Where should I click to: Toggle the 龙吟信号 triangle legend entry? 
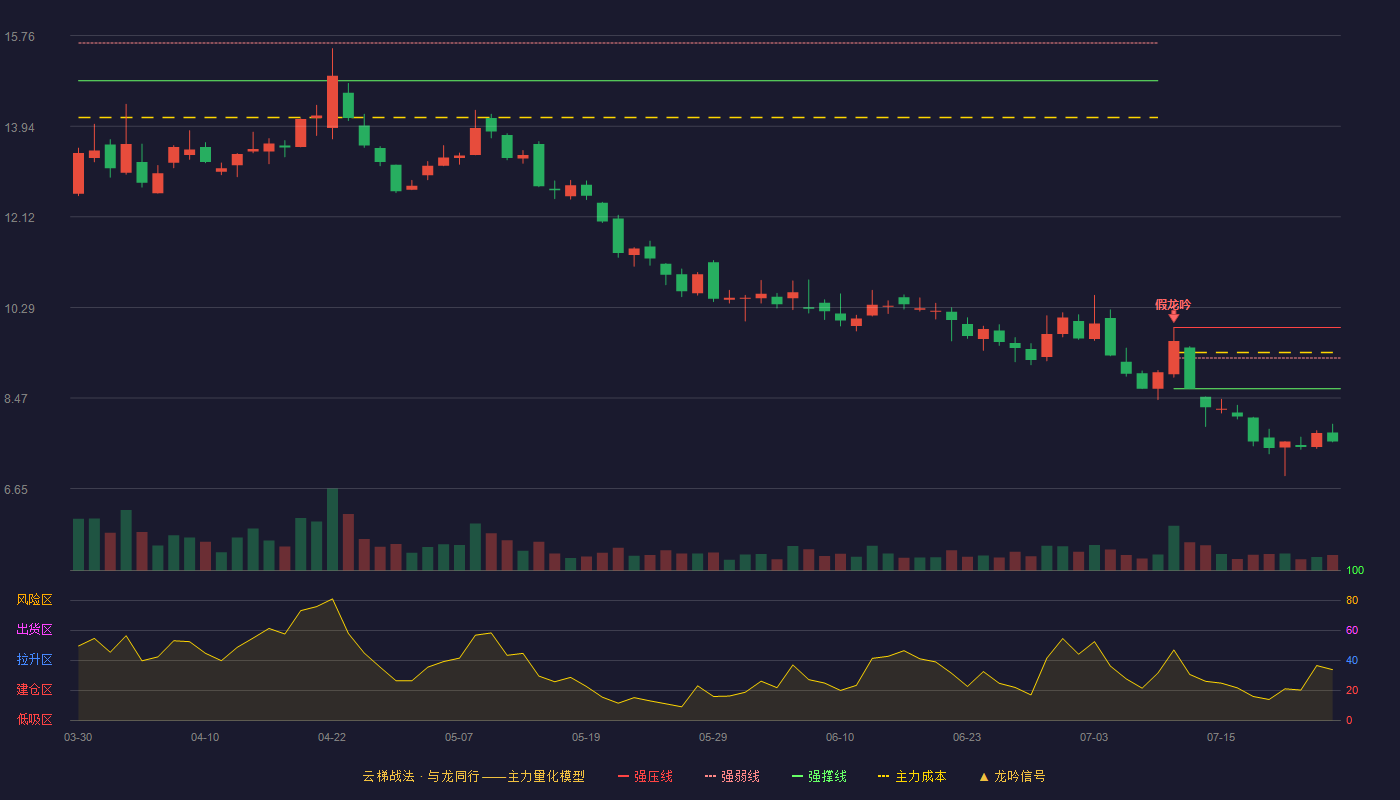pos(1012,776)
